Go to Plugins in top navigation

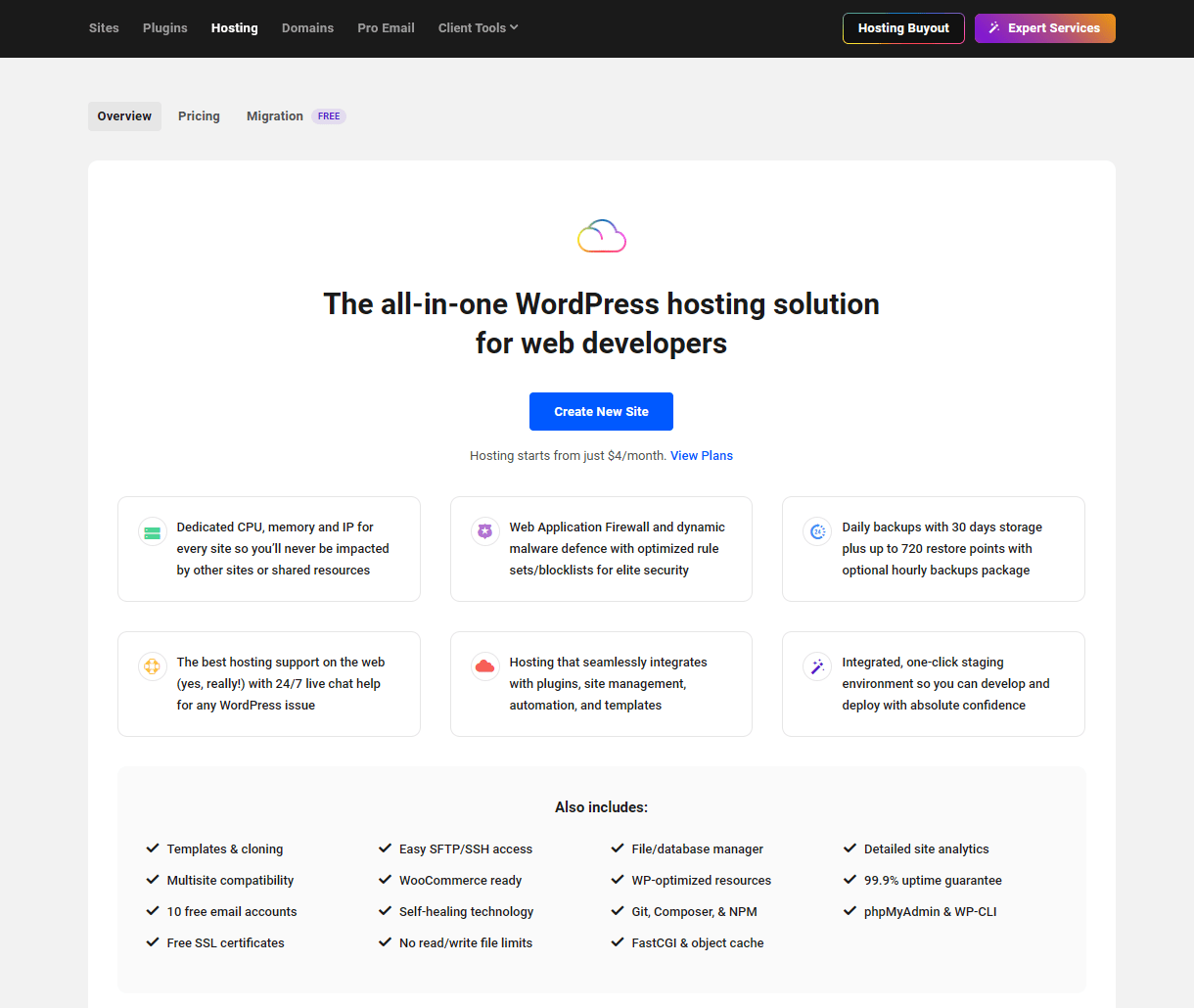(164, 28)
